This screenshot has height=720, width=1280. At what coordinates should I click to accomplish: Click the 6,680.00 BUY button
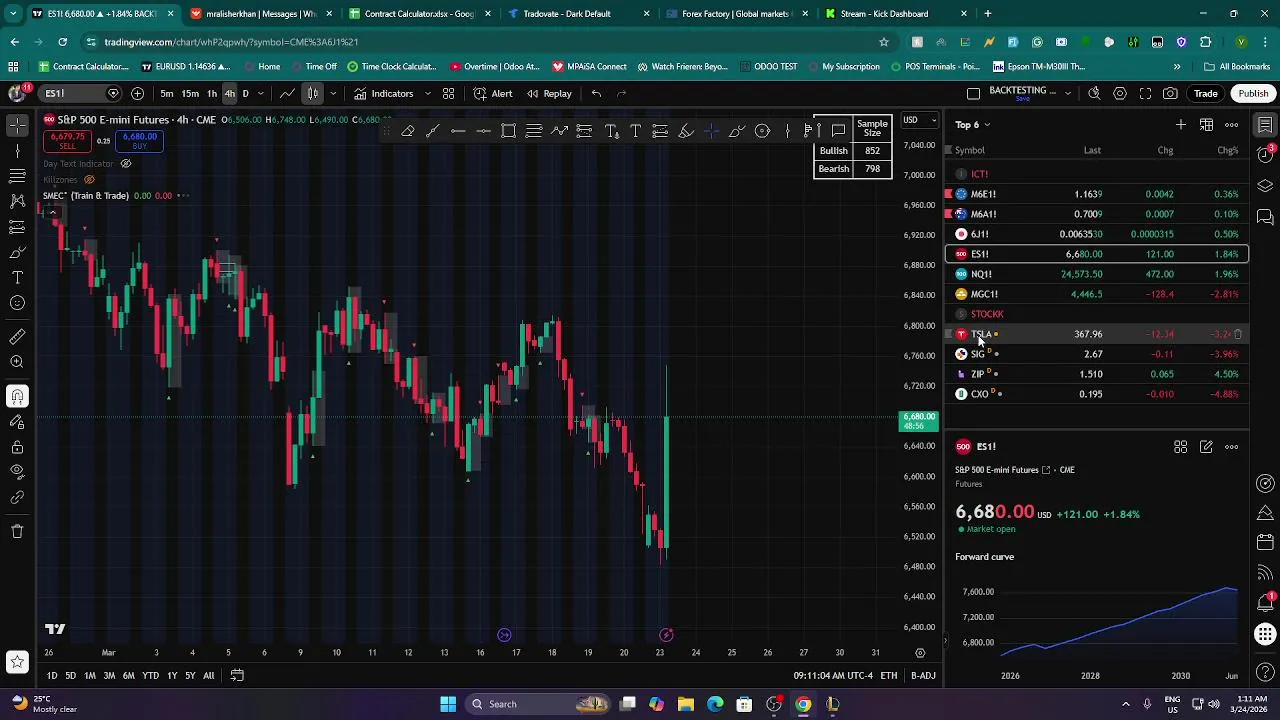tap(140, 141)
